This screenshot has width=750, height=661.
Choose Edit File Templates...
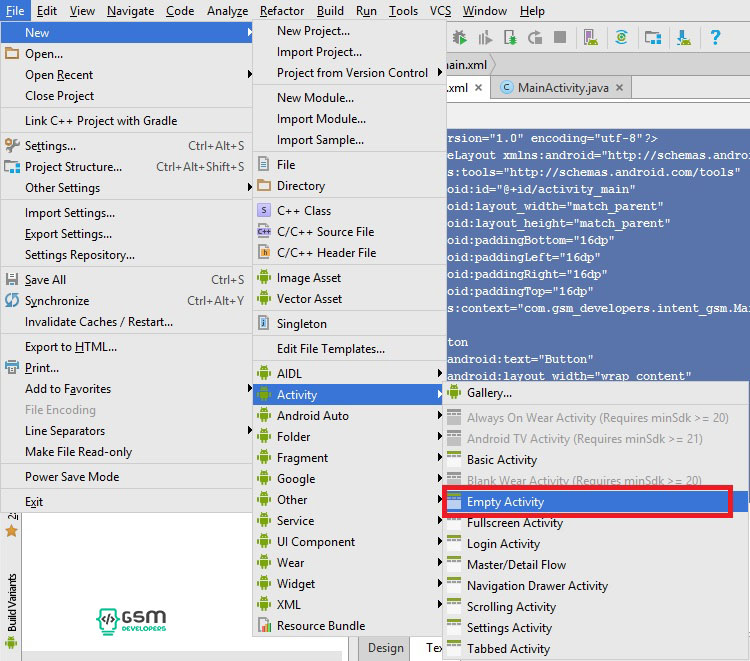pos(331,349)
